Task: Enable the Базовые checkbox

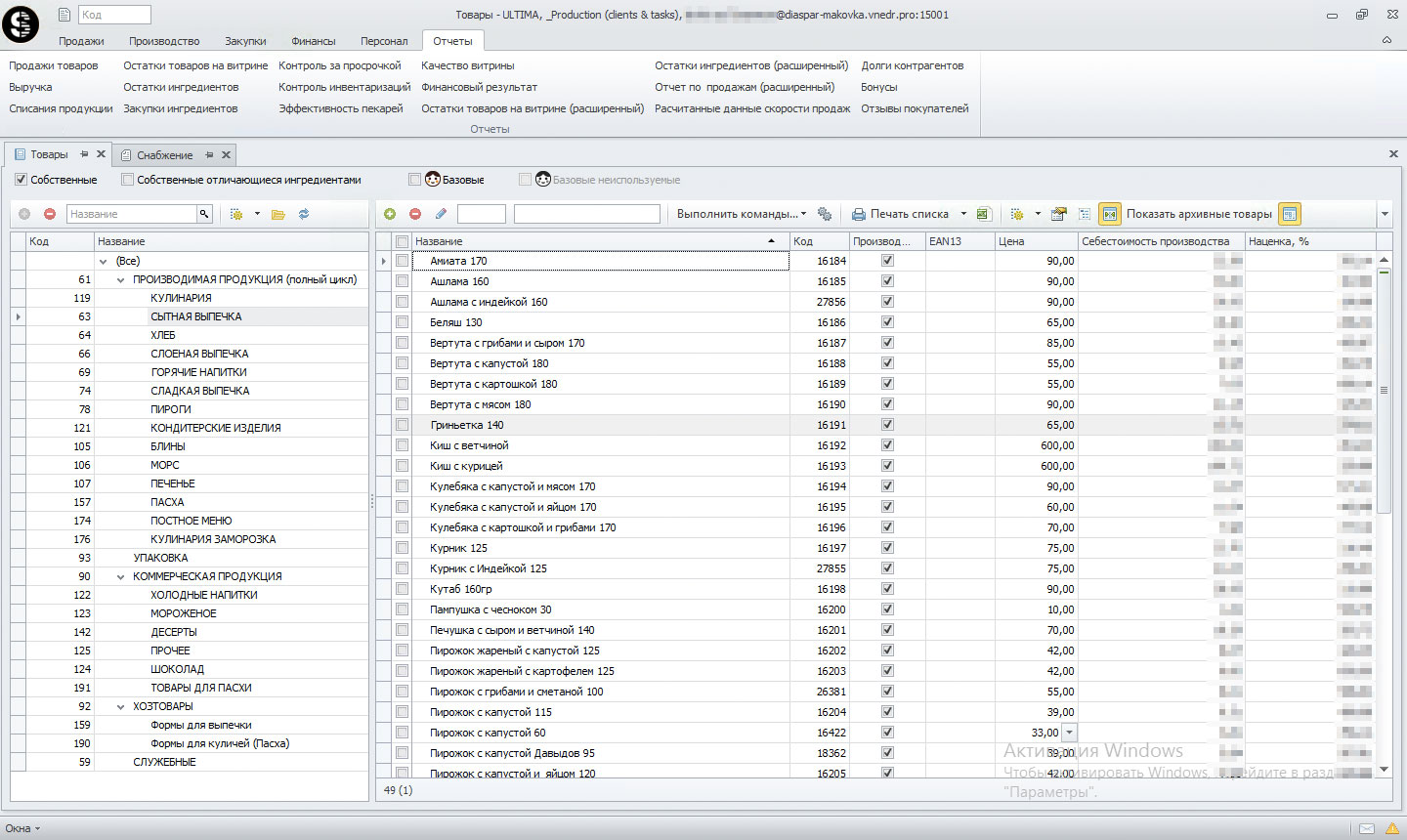Action: point(415,180)
